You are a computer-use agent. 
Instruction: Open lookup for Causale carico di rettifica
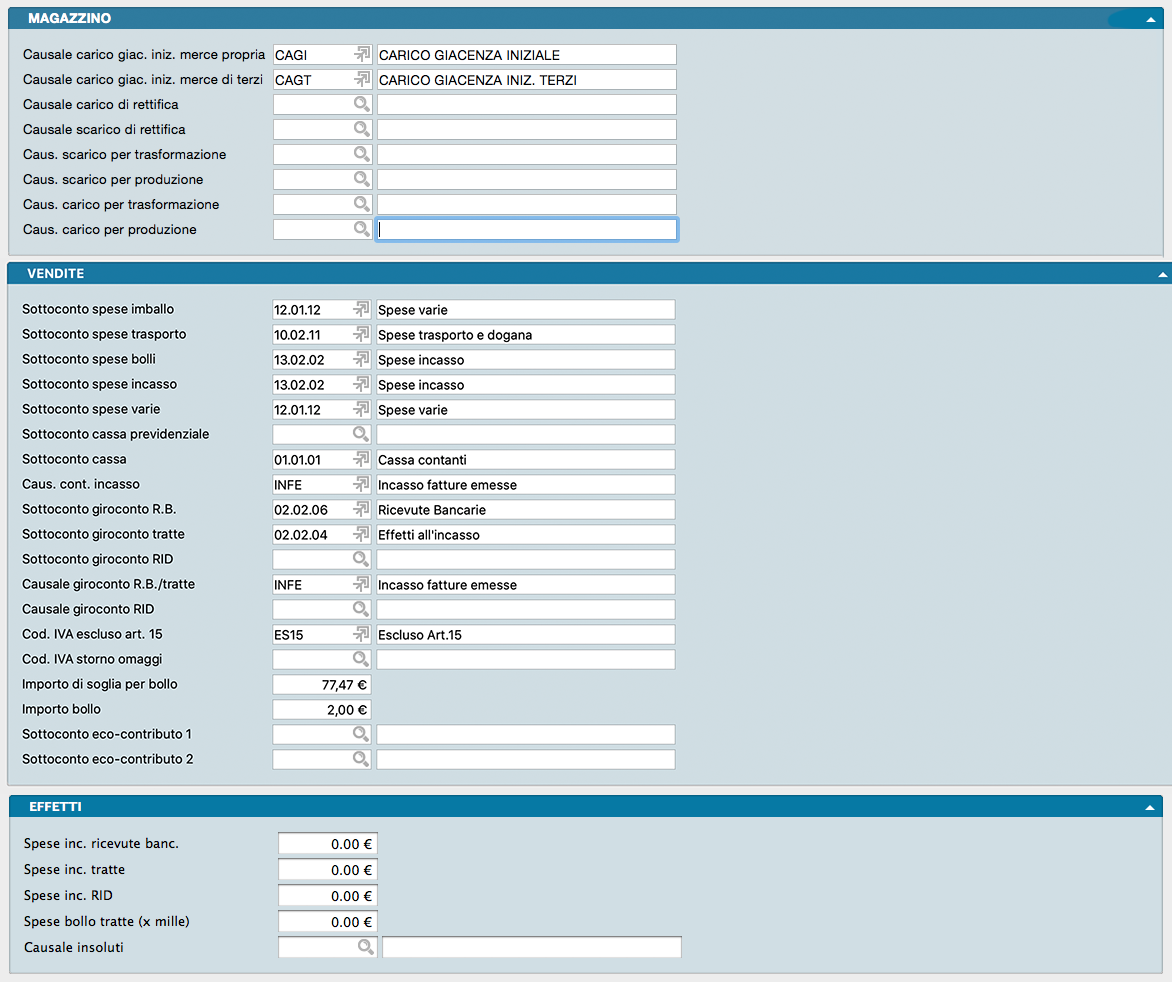click(x=361, y=104)
